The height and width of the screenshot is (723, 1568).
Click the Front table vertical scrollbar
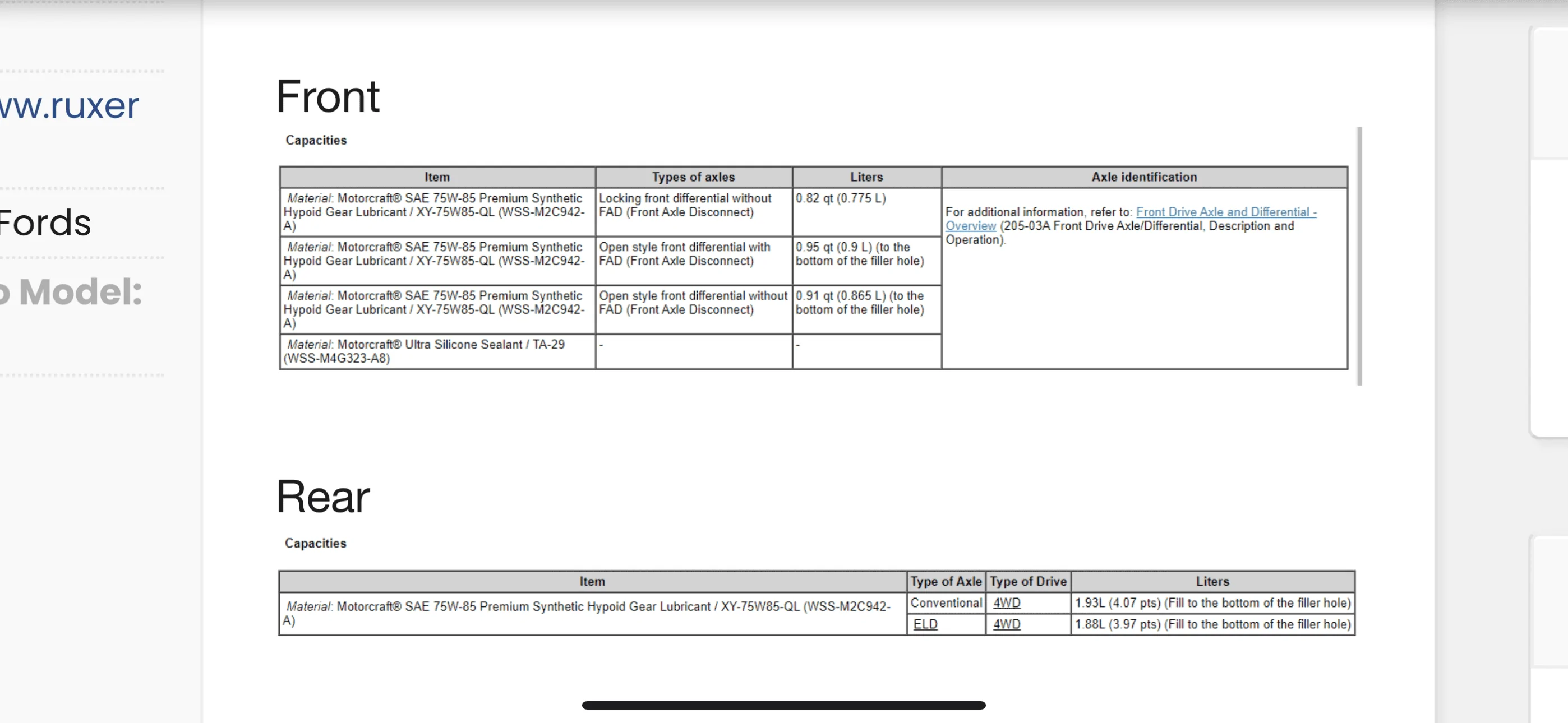[1359, 256]
